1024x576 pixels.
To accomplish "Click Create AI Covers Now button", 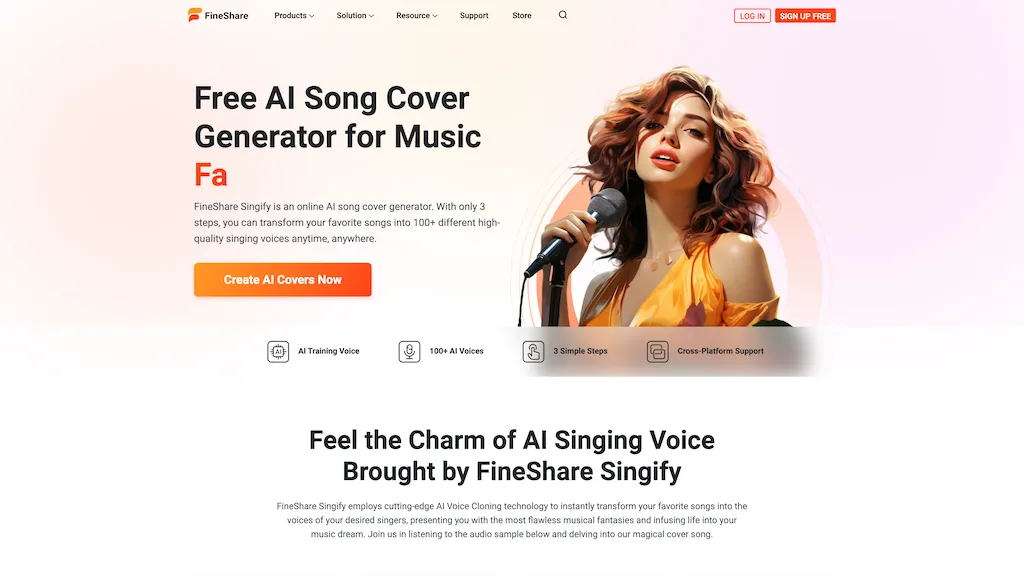I will coord(283,280).
